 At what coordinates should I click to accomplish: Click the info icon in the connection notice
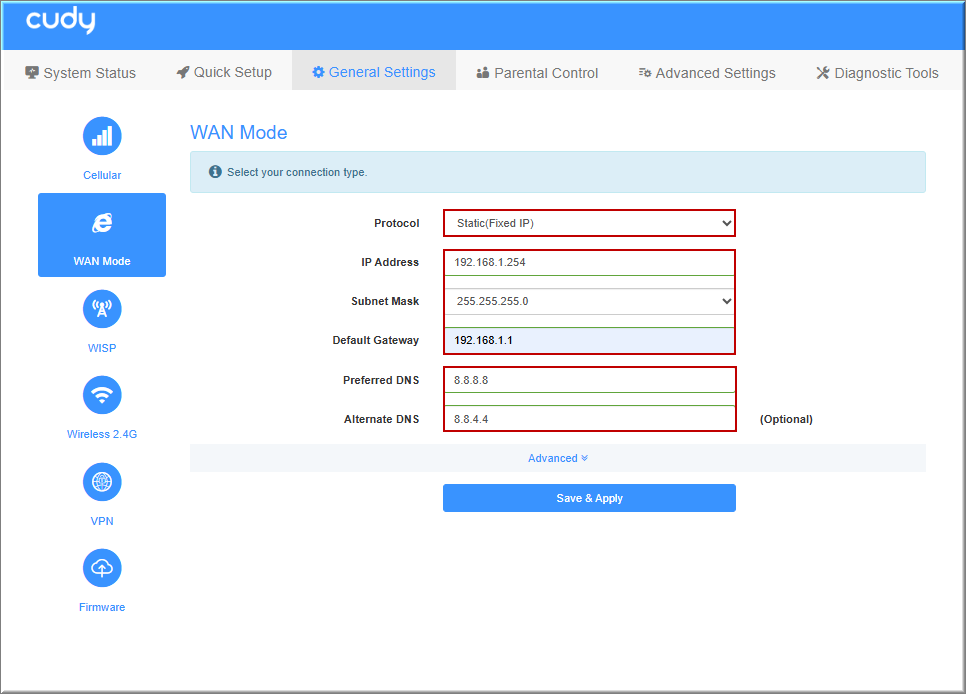point(215,172)
